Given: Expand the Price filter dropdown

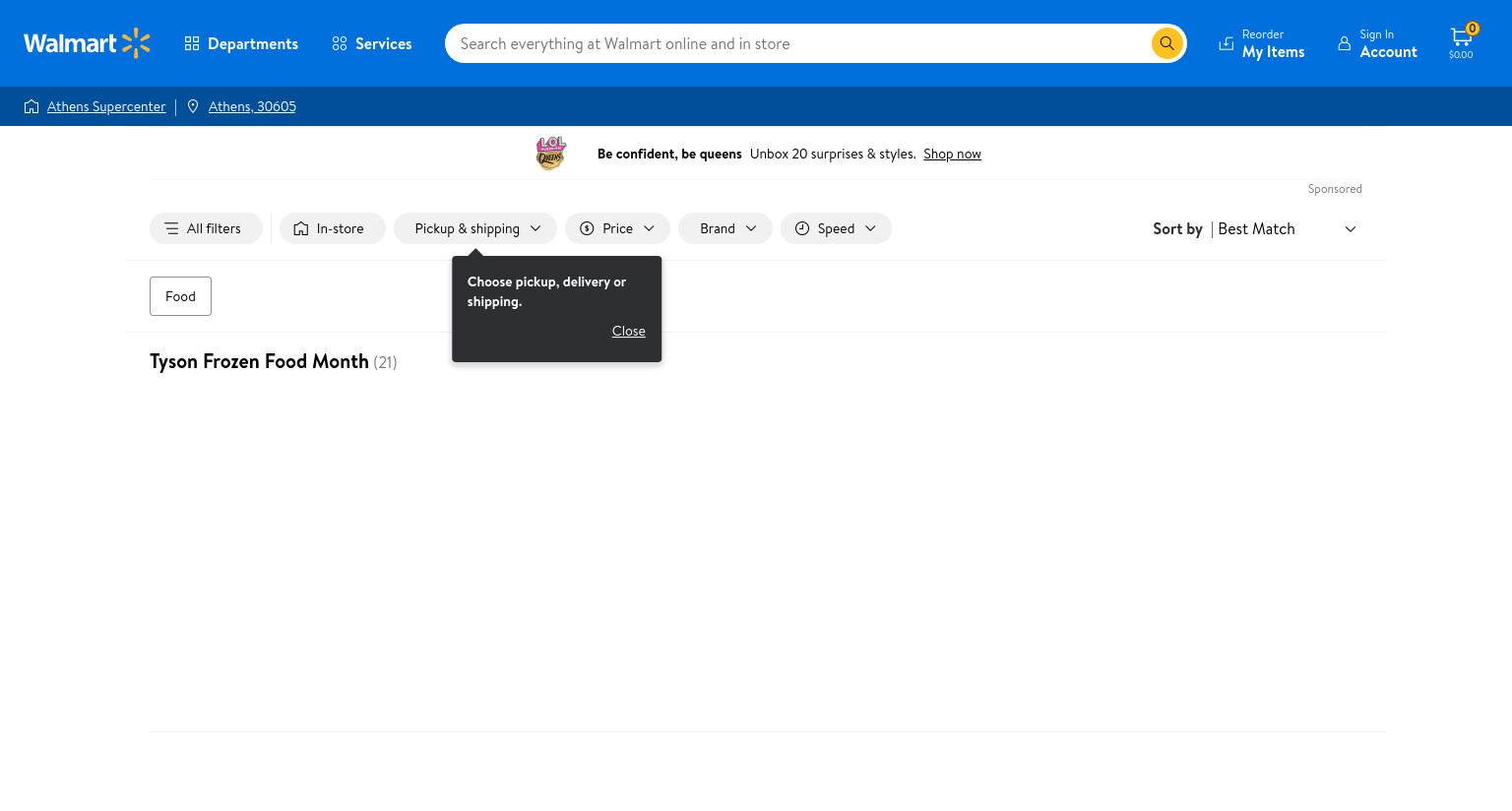Looking at the screenshot, I should [x=617, y=228].
